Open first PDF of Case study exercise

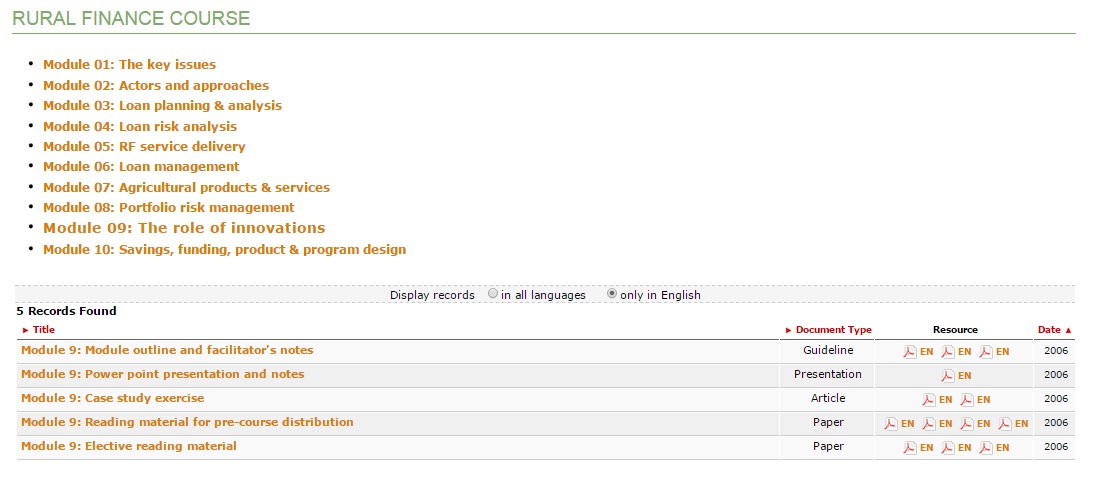click(x=929, y=399)
